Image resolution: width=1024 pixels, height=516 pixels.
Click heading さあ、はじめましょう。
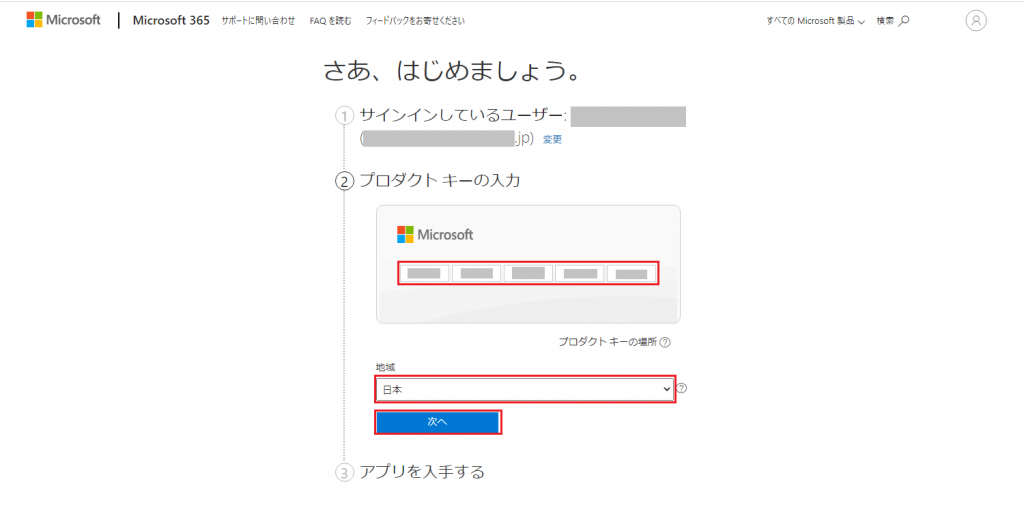452,72
